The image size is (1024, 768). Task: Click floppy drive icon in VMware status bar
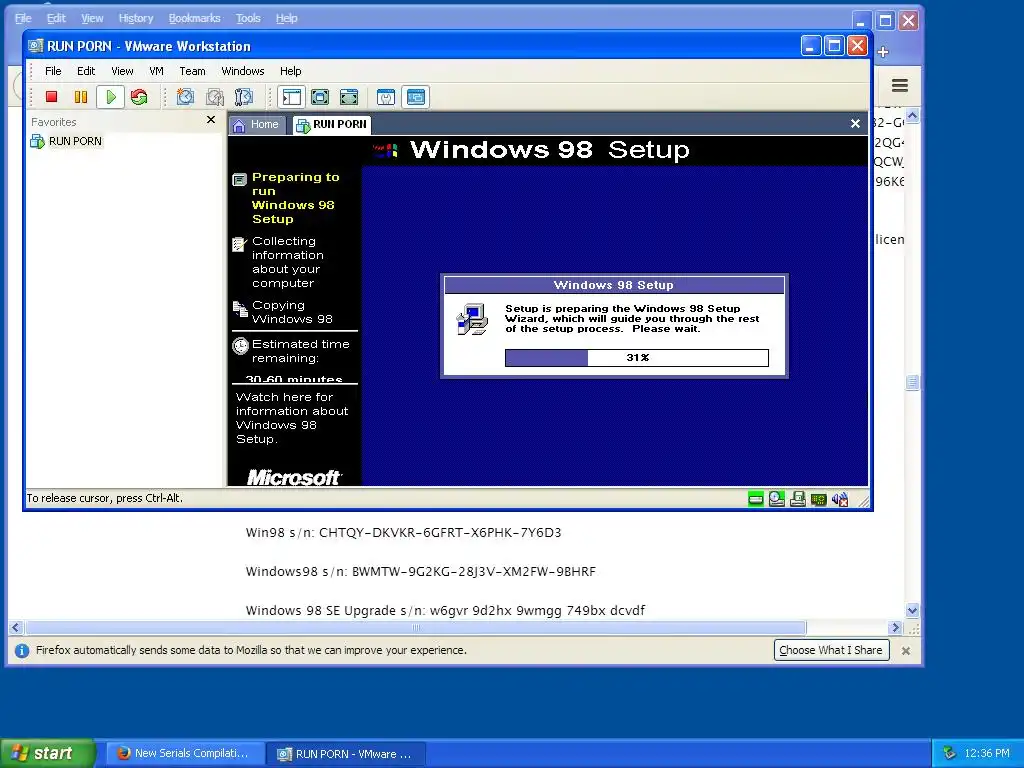[x=797, y=500]
